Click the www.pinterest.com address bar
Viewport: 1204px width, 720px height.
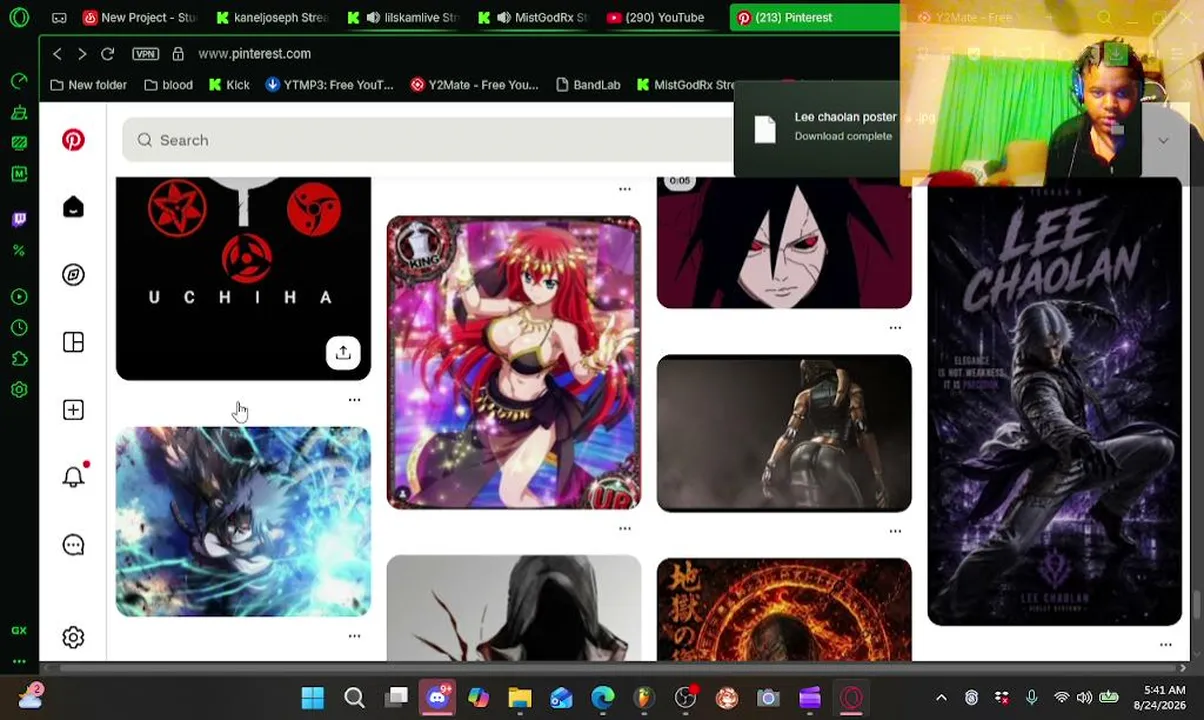click(254, 54)
